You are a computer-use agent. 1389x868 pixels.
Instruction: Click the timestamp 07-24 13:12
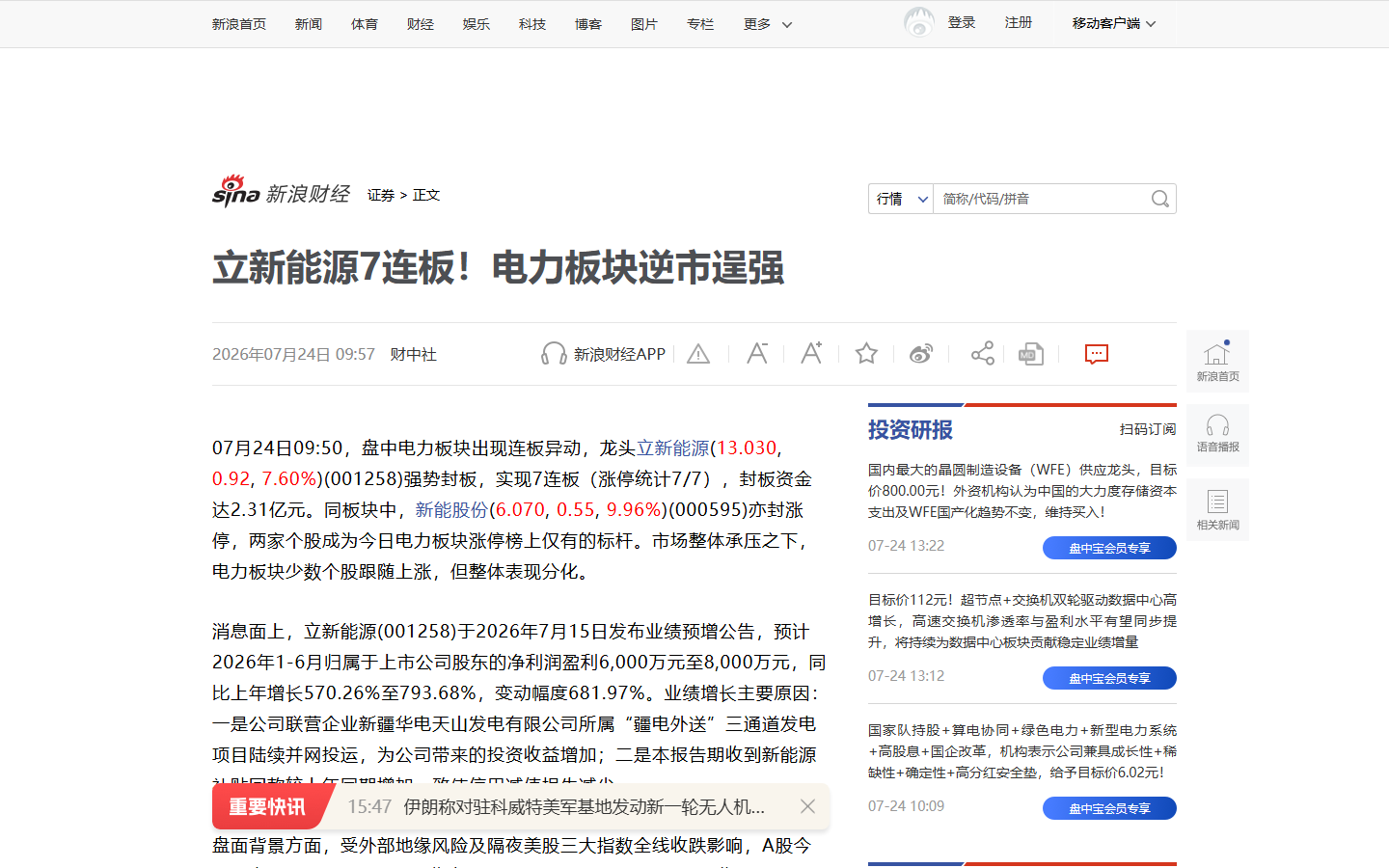coord(906,676)
